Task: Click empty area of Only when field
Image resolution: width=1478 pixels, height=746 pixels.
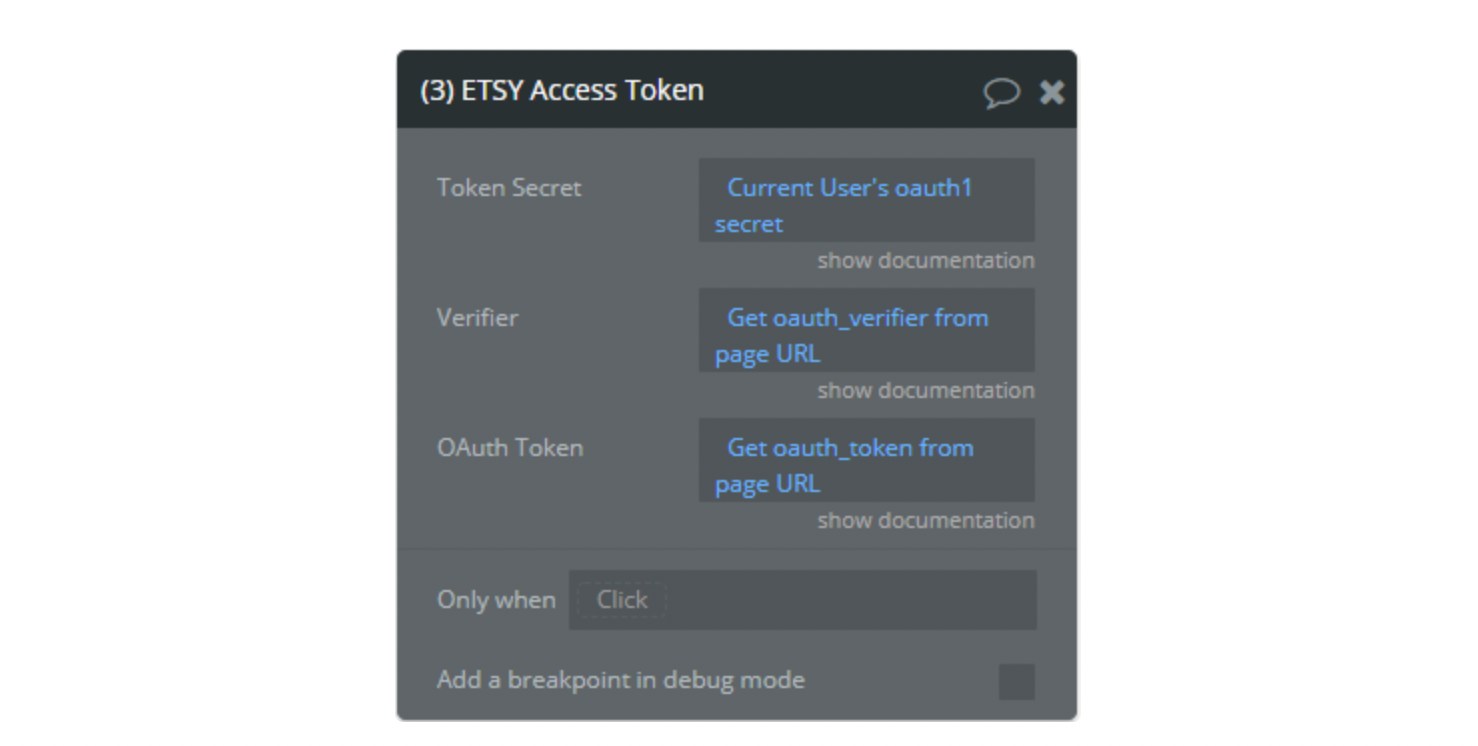Action: [850, 600]
